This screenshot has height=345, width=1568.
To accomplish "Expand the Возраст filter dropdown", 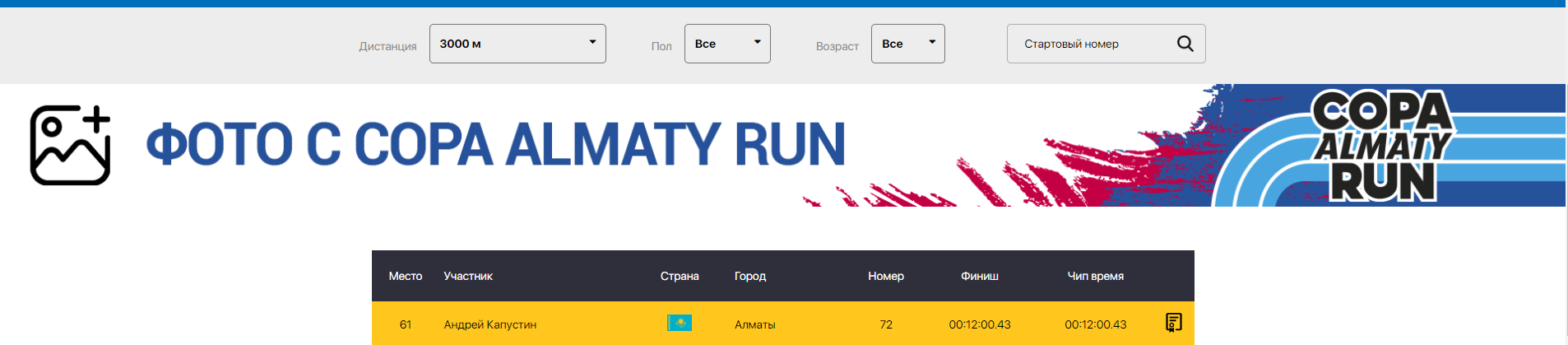I will (x=907, y=44).
